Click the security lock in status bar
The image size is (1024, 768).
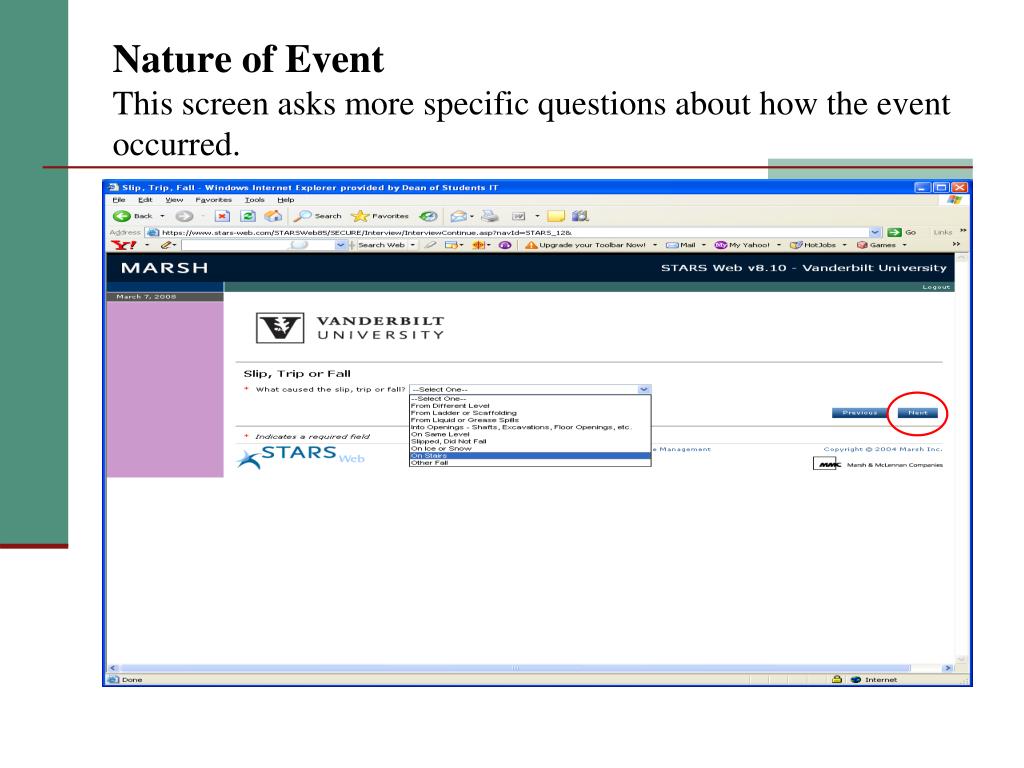click(837, 679)
